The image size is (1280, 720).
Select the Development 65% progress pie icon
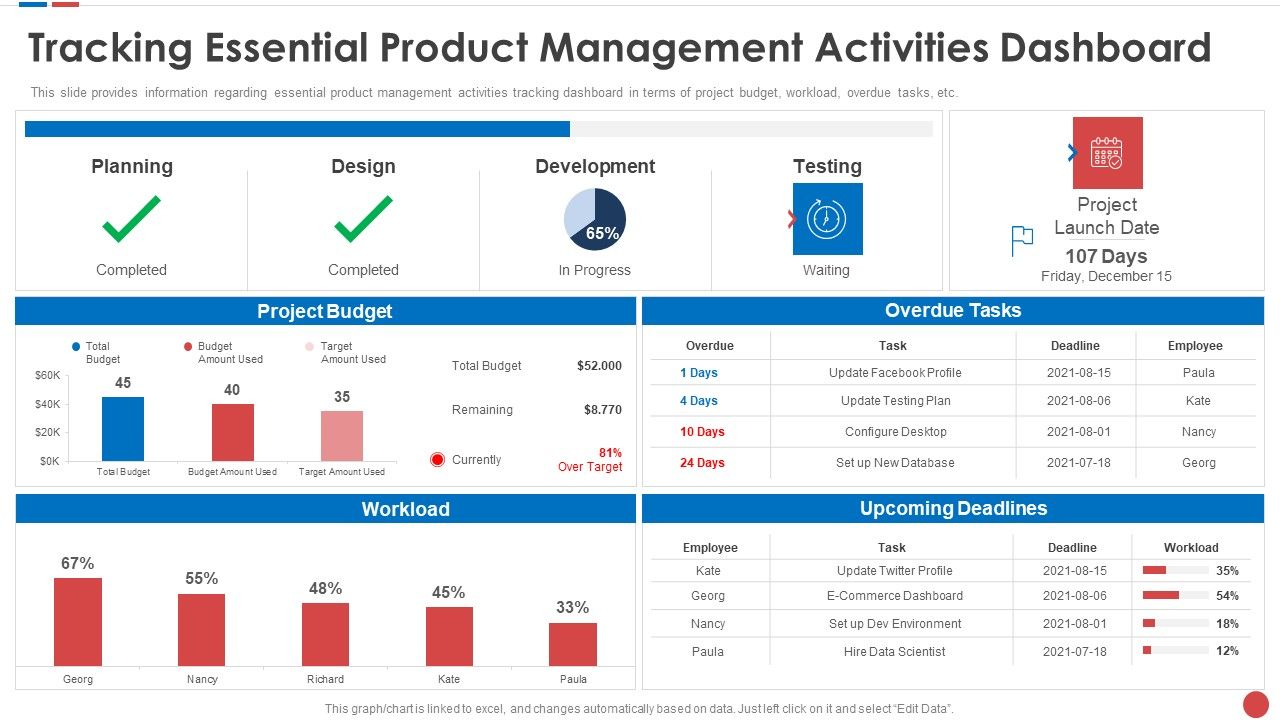(596, 219)
